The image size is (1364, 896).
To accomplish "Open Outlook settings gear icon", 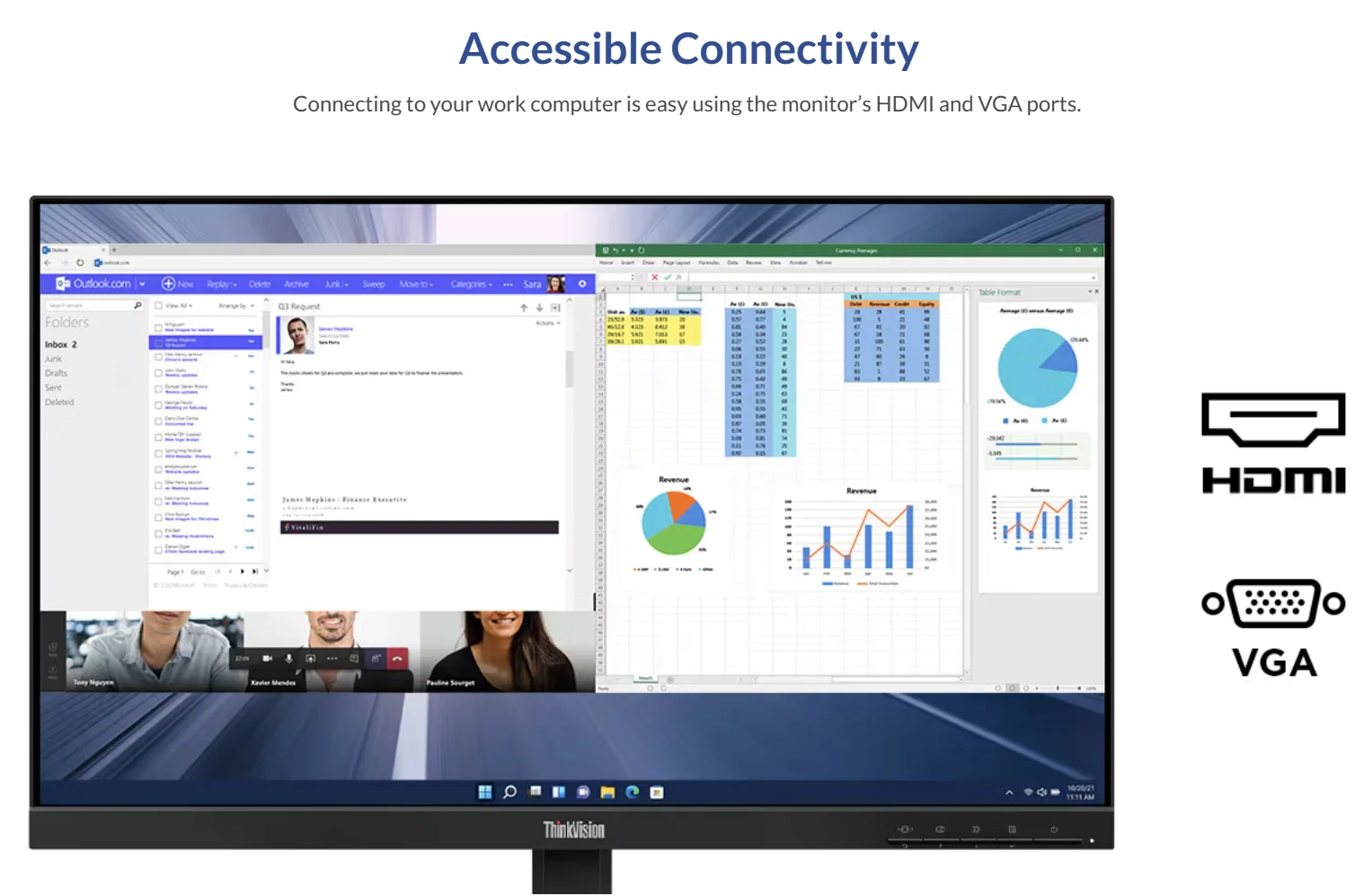I will tap(582, 284).
